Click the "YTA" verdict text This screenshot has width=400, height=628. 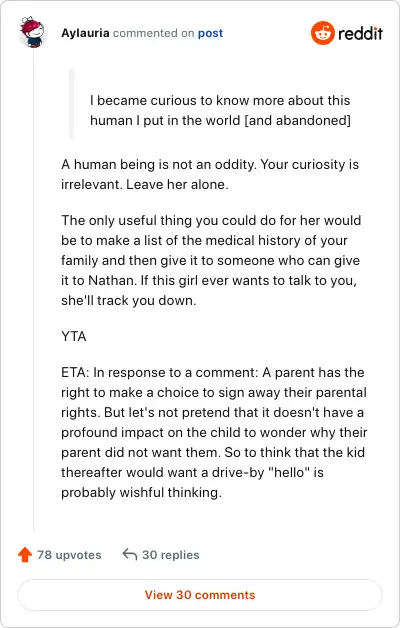pyautogui.click(x=74, y=336)
